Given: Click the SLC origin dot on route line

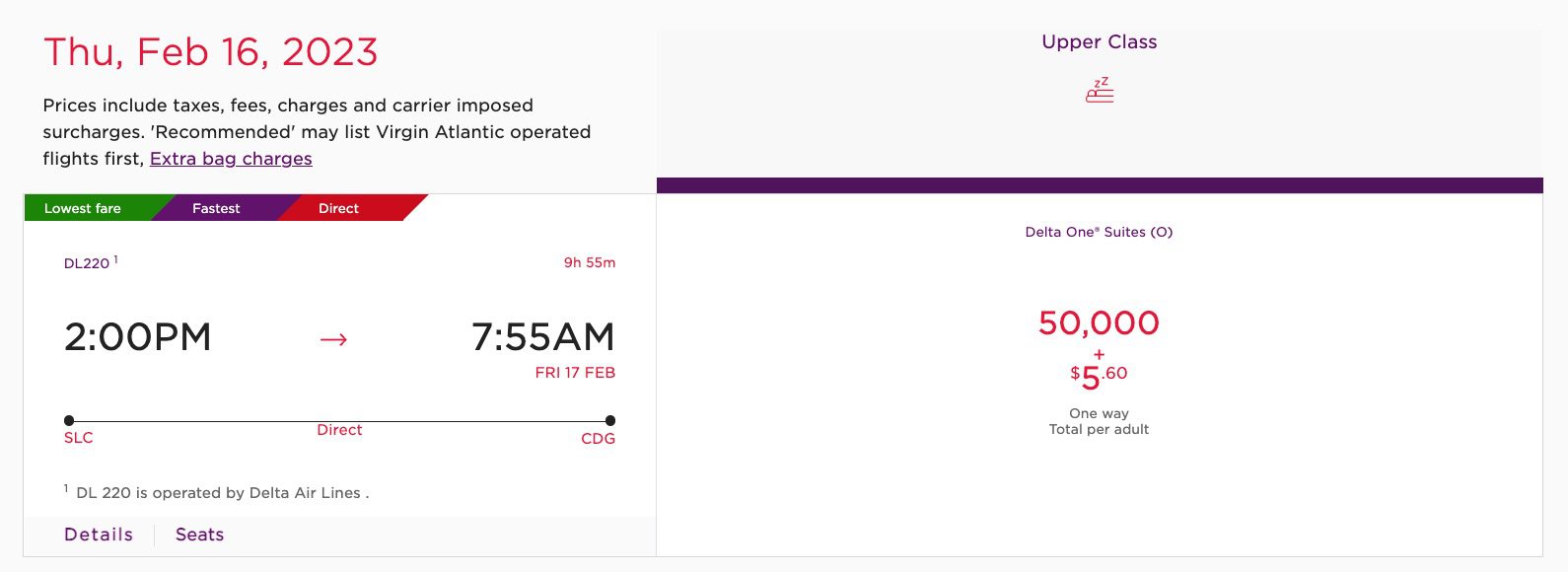Looking at the screenshot, I should 69,421.
